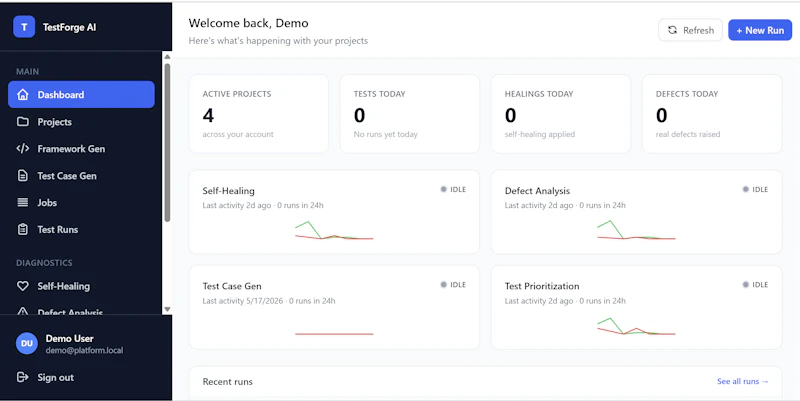Image resolution: width=800 pixels, height=401 pixels.
Task: Click the Sign out arrow icon
Action: click(x=22, y=377)
